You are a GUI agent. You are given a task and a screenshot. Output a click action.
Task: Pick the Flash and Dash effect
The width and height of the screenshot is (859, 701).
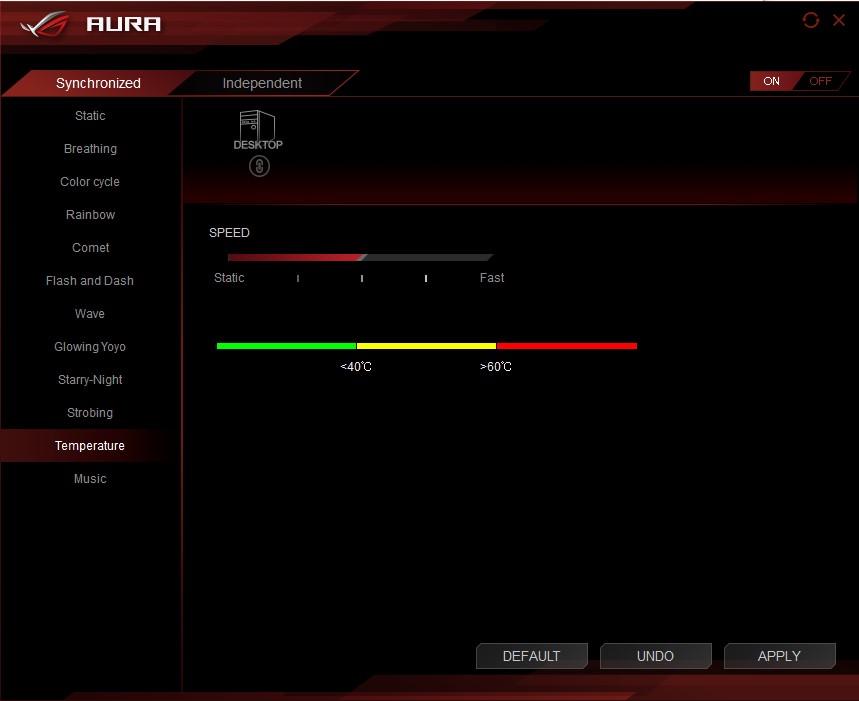[90, 280]
